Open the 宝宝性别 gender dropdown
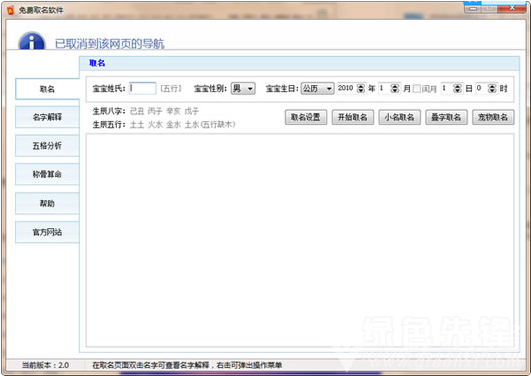The height and width of the screenshot is (376, 531). pos(243,89)
